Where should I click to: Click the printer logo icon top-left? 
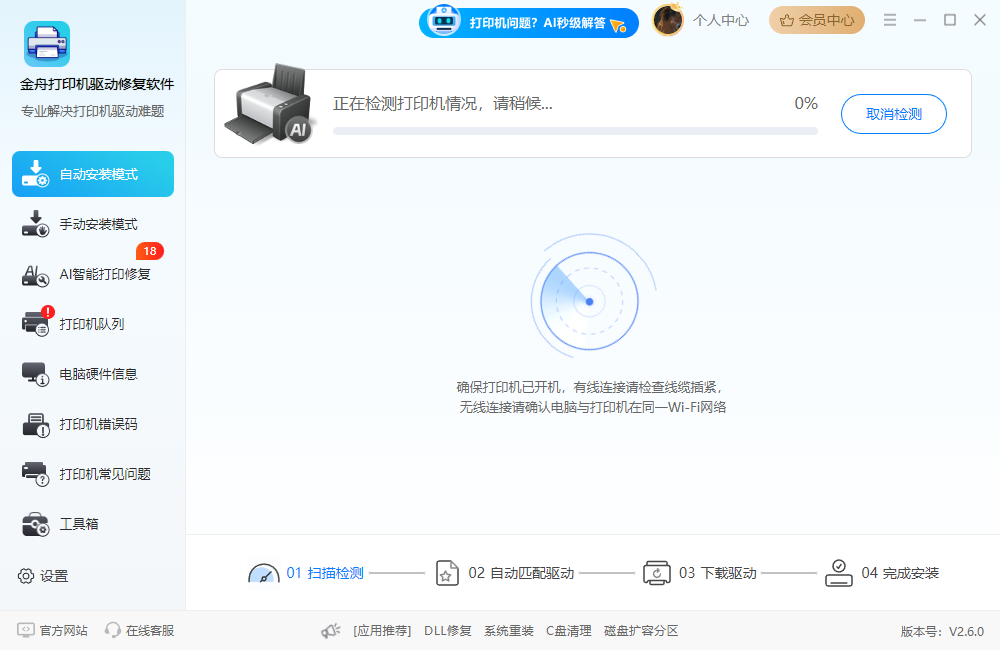46,44
